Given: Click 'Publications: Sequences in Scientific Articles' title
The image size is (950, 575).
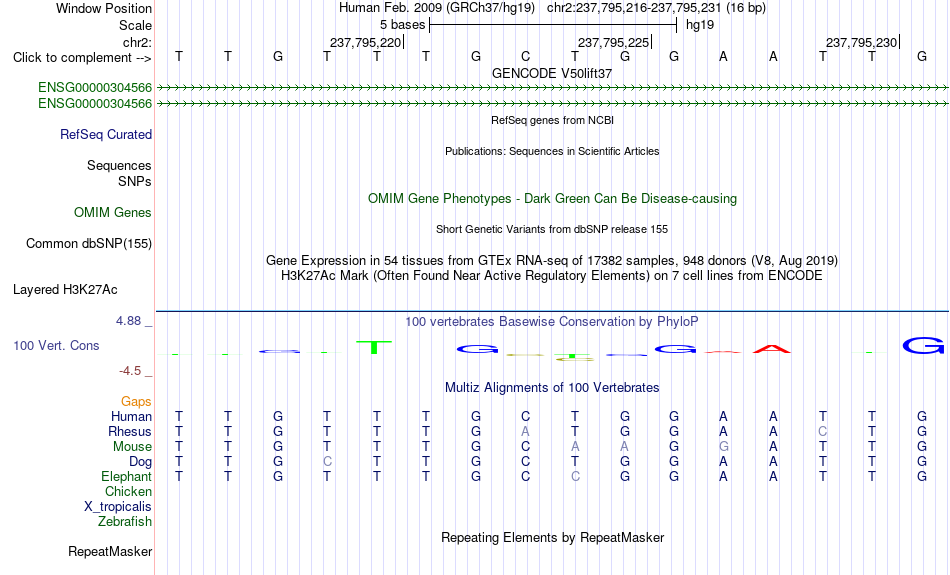Looking at the screenshot, I should pyautogui.click(x=552, y=151).
